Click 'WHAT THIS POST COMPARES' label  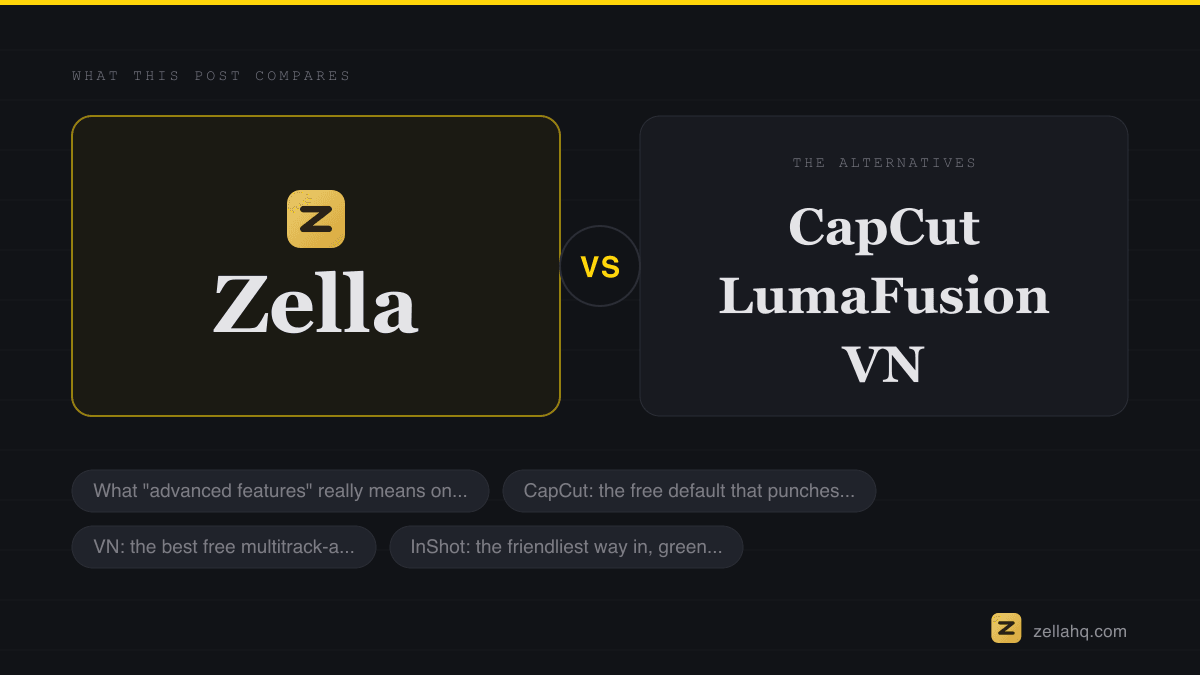212,76
